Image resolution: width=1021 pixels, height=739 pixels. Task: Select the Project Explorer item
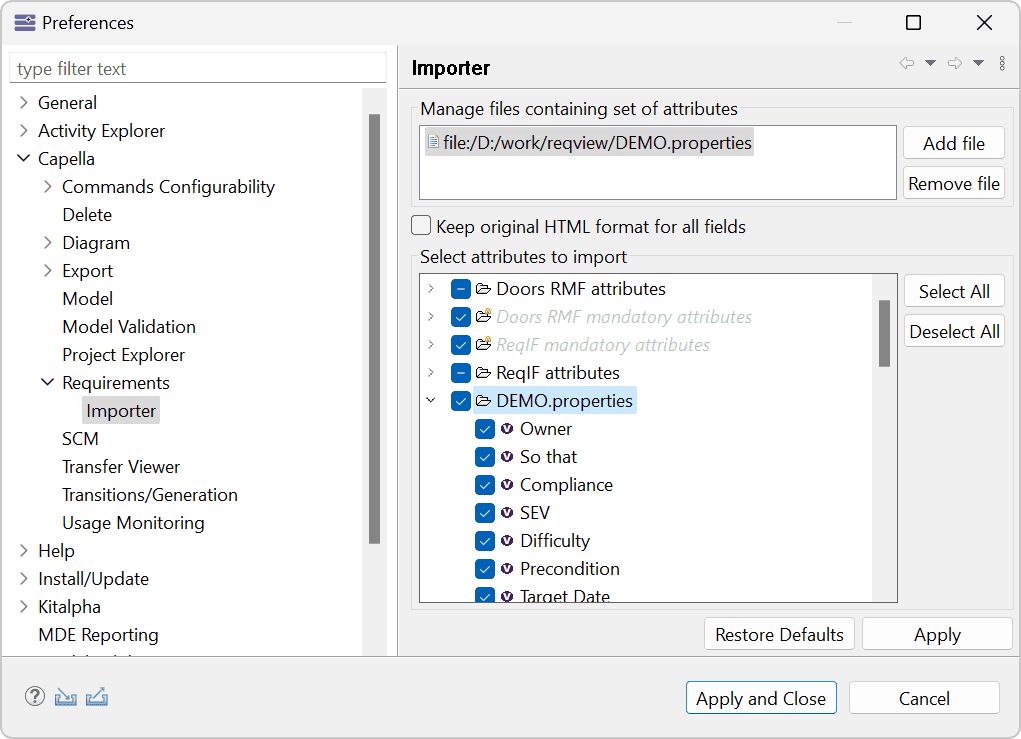click(x=124, y=354)
